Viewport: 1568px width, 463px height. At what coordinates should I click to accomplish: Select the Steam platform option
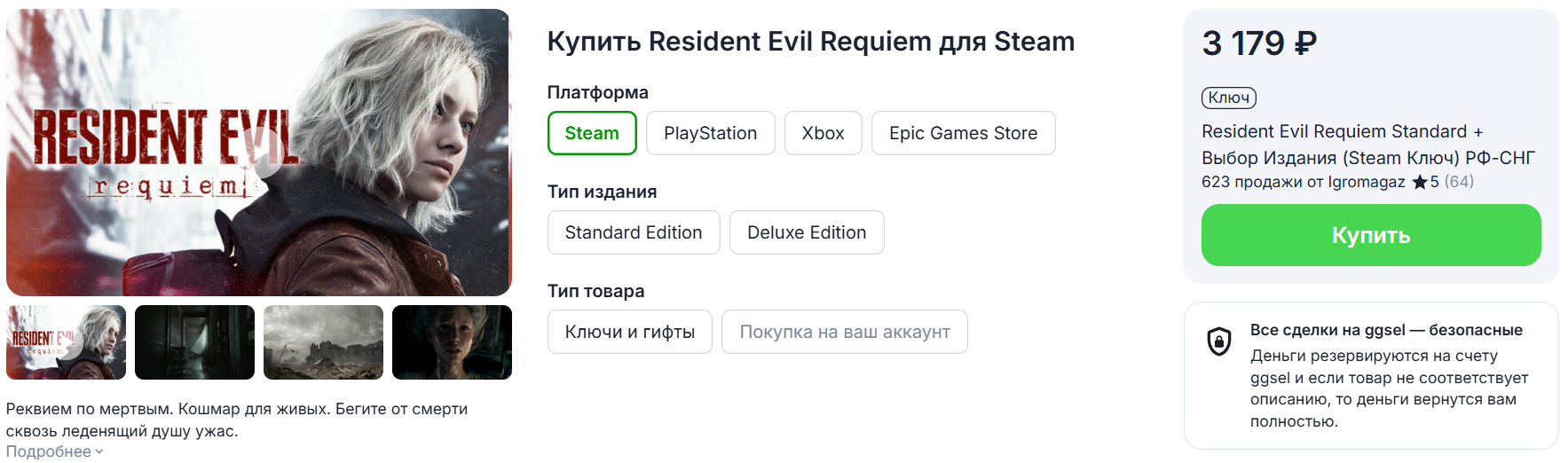(592, 133)
